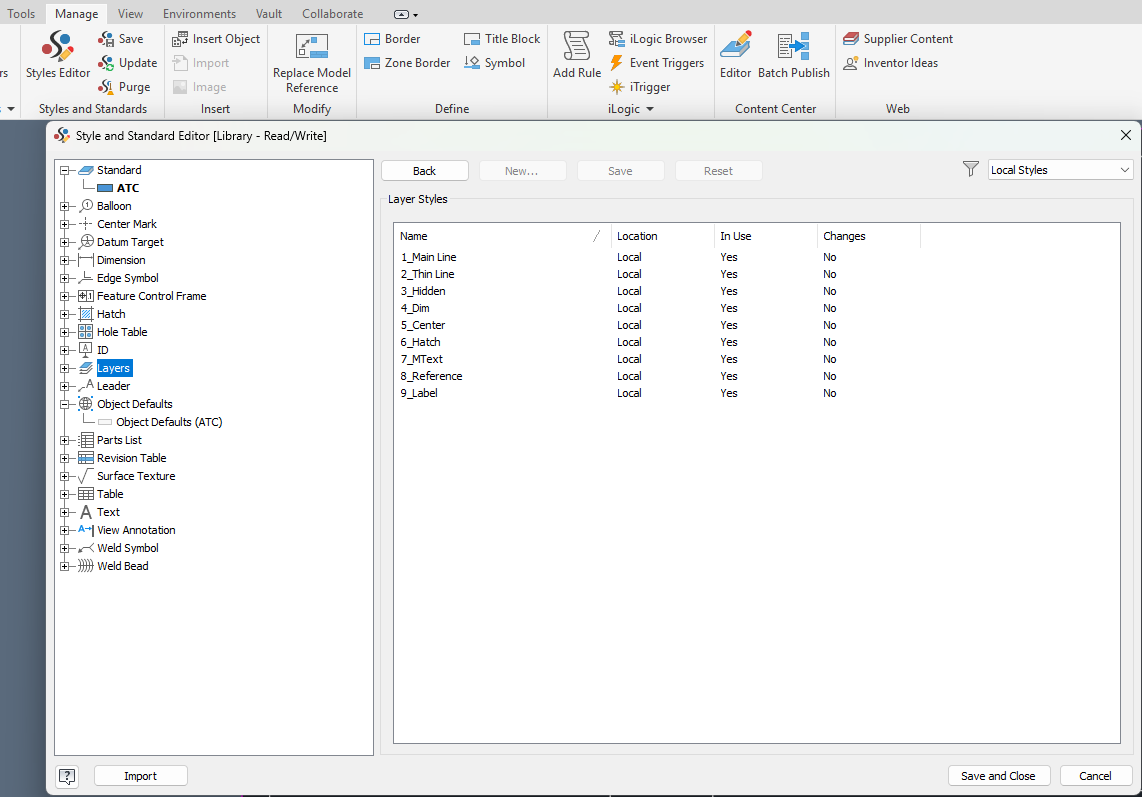Click the filter funnel icon
1142x797 pixels.
click(971, 170)
